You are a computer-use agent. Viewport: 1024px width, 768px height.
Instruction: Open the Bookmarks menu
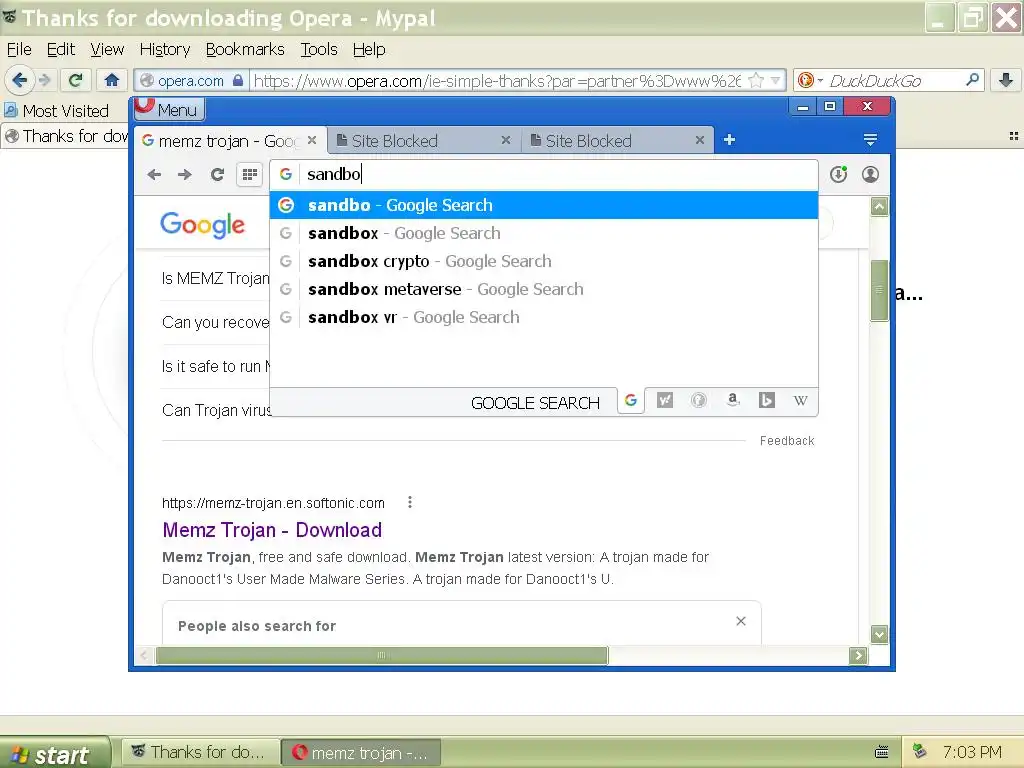[x=245, y=50]
